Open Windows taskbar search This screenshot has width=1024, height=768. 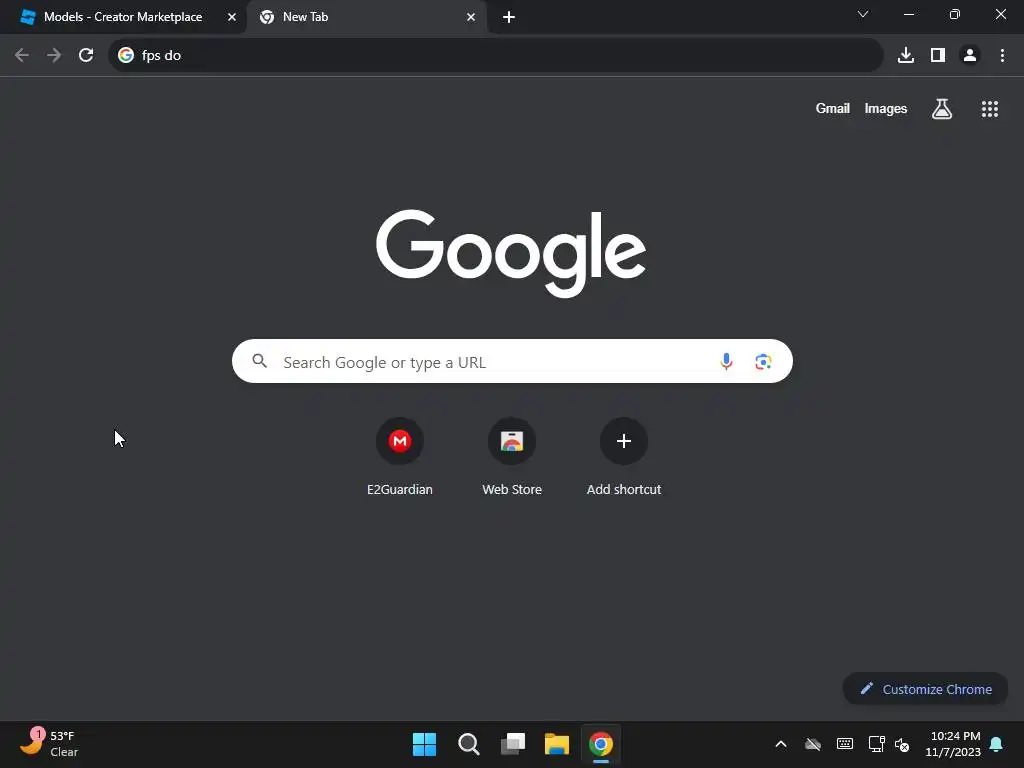468,744
